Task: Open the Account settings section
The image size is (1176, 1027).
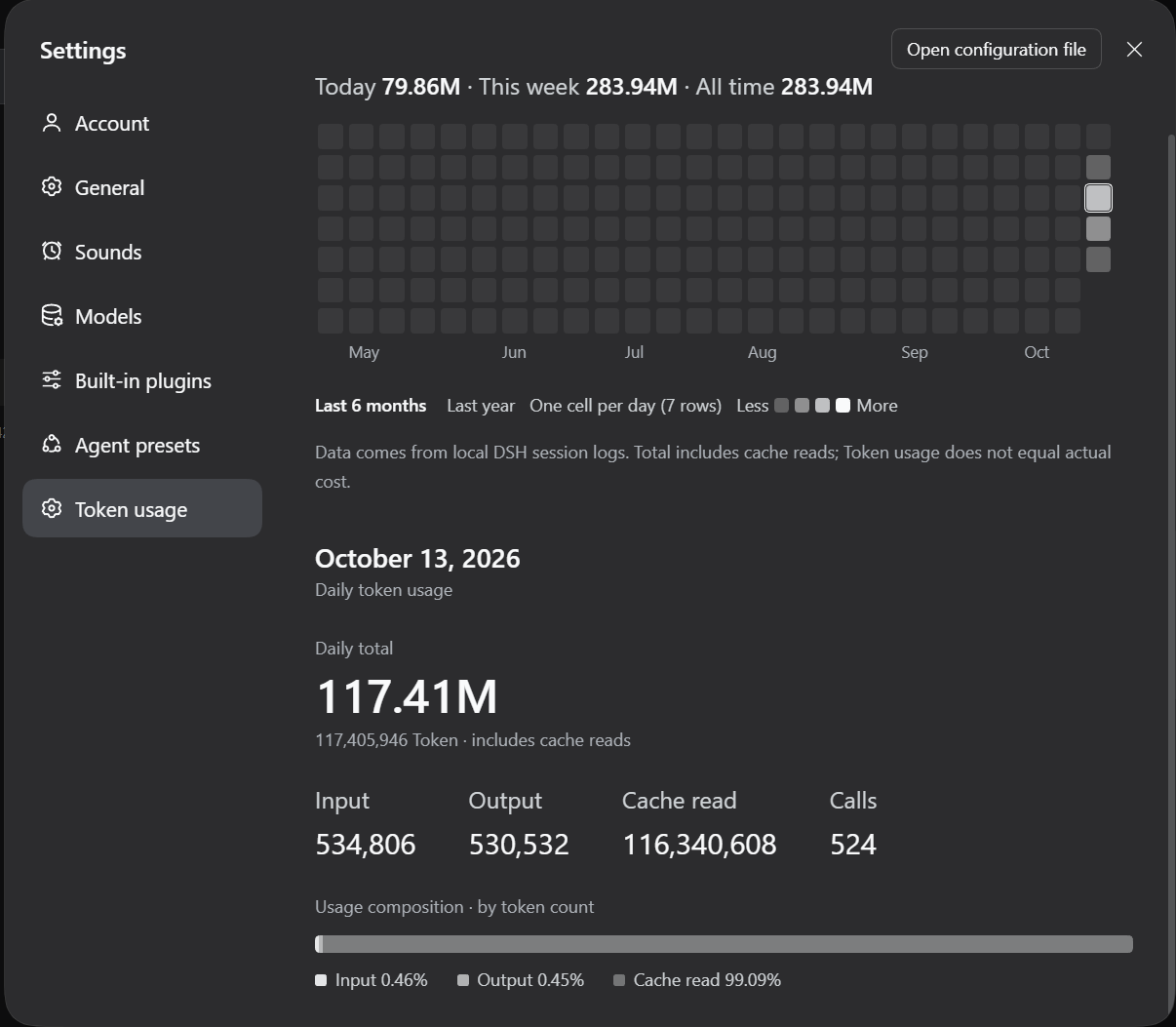Action: click(x=142, y=123)
